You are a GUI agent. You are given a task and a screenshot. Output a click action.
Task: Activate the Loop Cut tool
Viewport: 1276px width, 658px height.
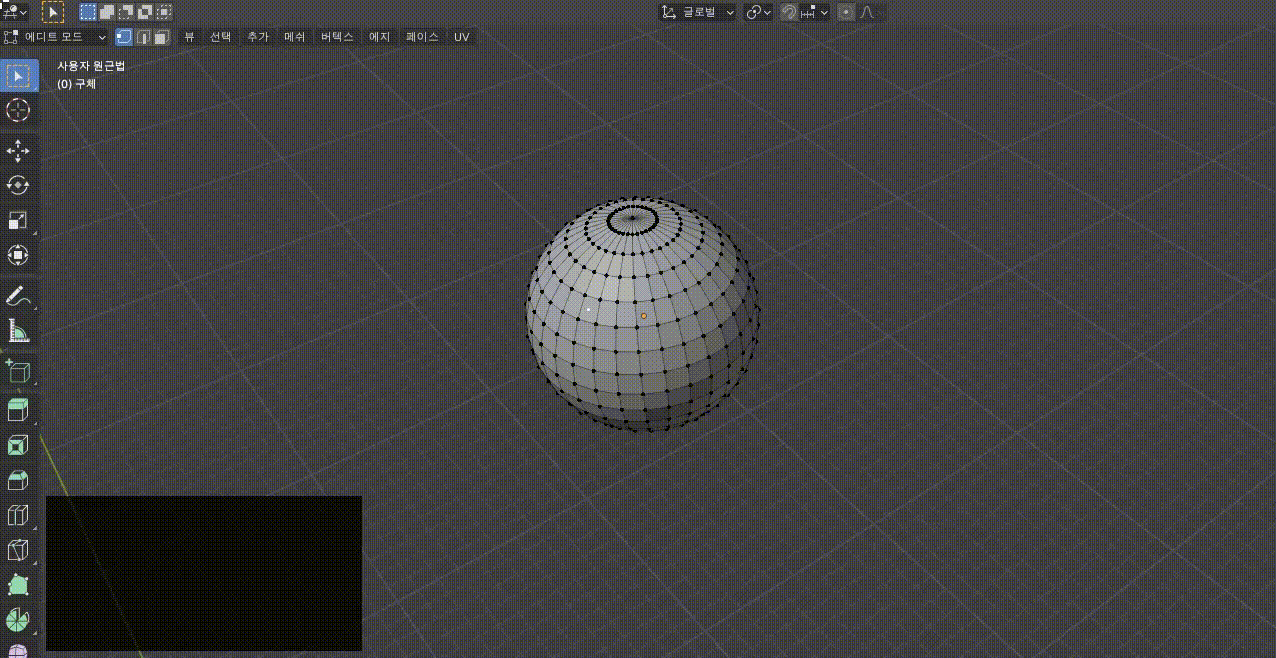[18, 515]
